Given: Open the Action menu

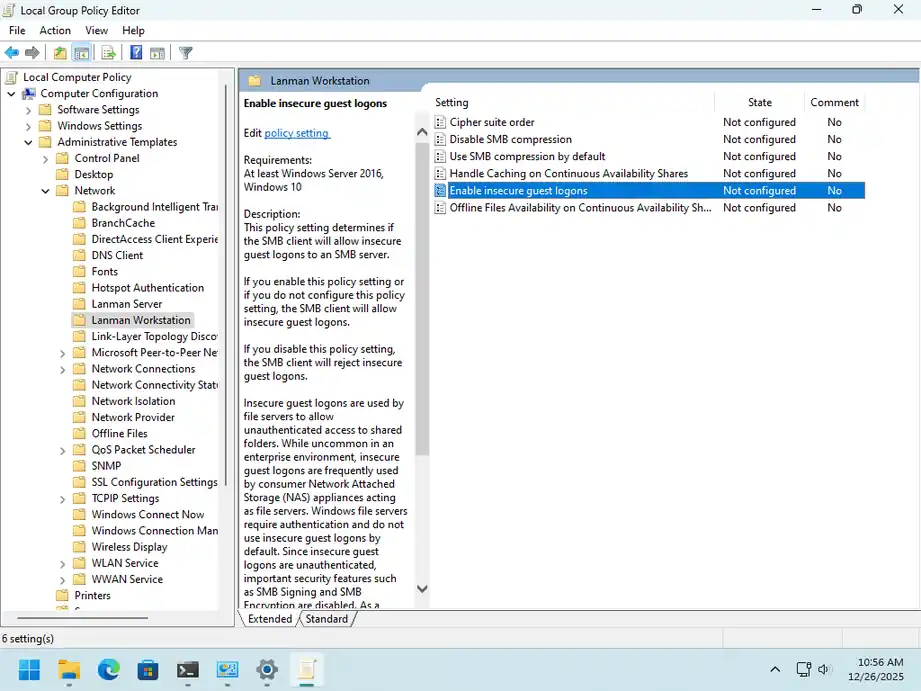Looking at the screenshot, I should point(55,31).
